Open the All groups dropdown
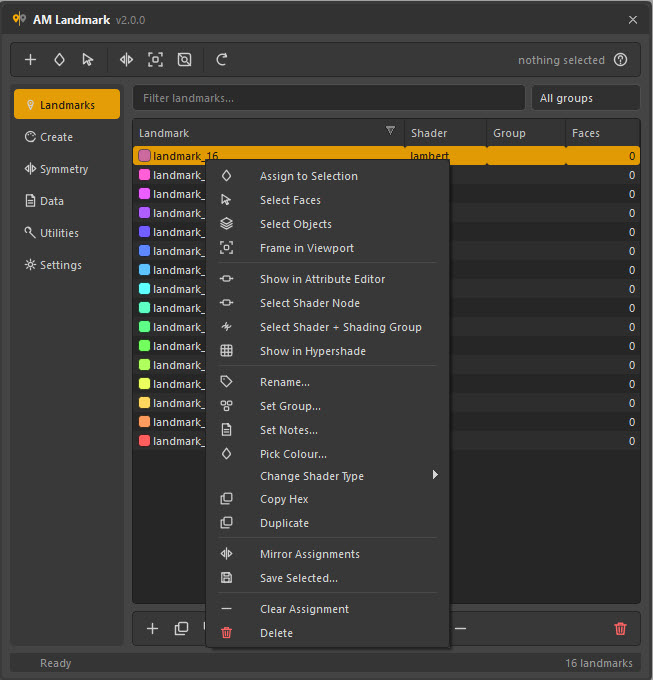653x680 pixels. click(586, 98)
